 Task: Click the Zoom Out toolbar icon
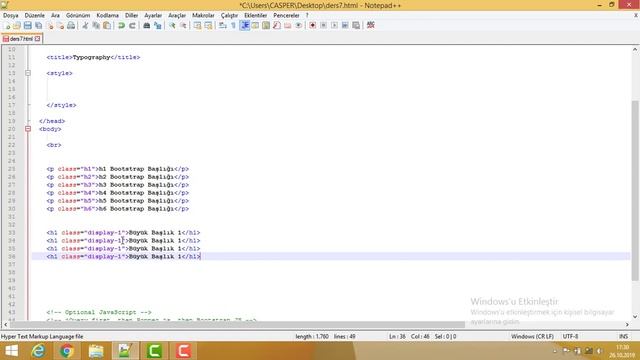pyautogui.click(x=183, y=26)
